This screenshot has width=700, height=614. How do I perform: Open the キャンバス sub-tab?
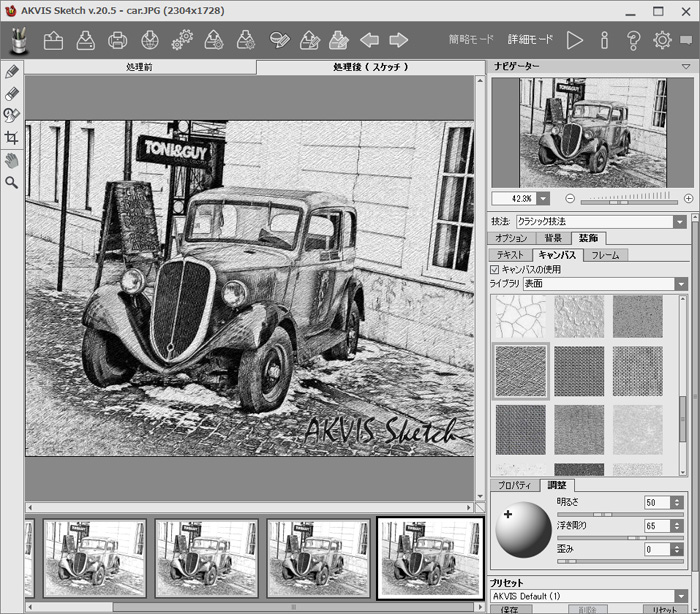[557, 255]
